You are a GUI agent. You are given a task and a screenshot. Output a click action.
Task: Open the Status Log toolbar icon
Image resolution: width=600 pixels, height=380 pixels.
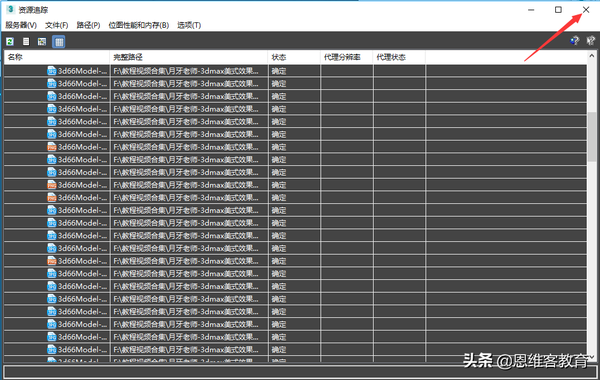(26, 41)
